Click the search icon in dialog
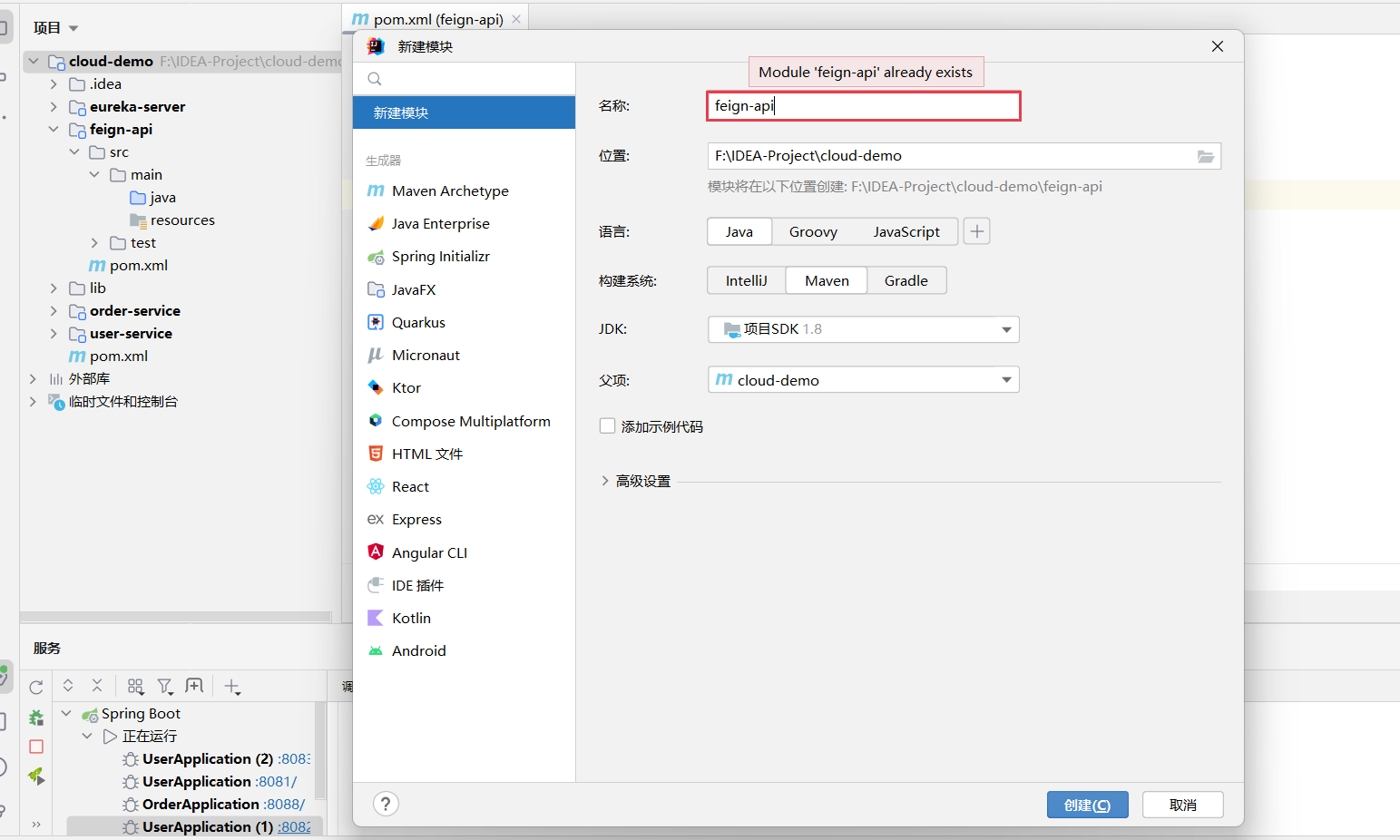Image resolution: width=1400 pixels, height=840 pixels. click(x=375, y=79)
